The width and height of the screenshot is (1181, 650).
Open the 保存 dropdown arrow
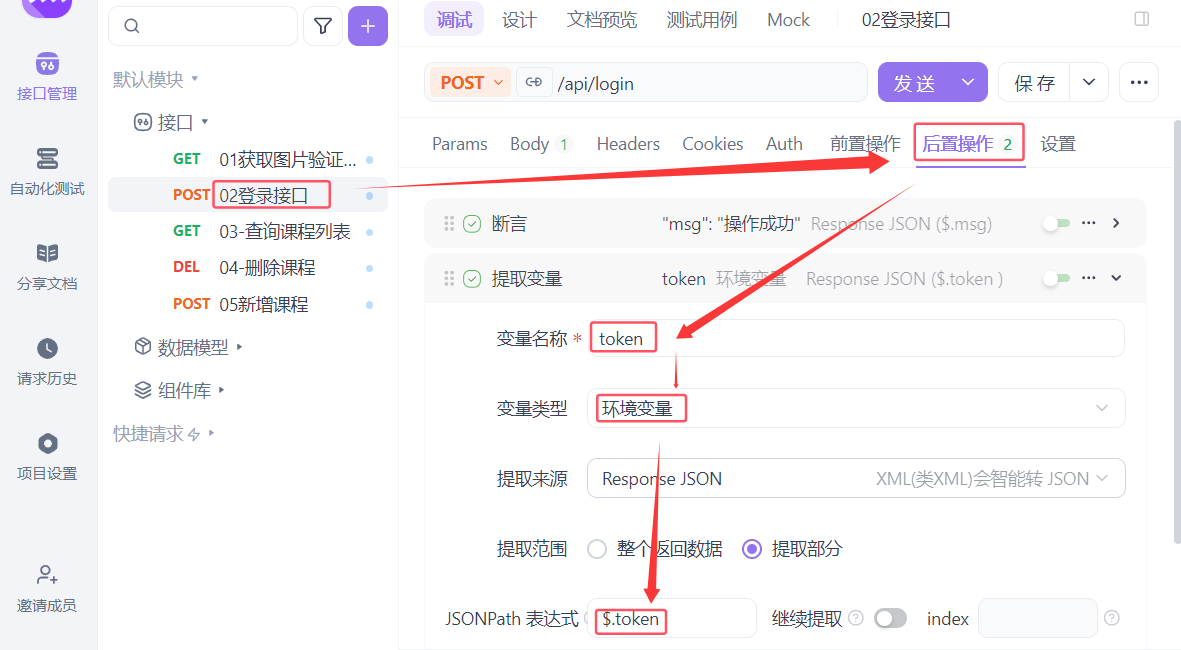coord(1089,82)
